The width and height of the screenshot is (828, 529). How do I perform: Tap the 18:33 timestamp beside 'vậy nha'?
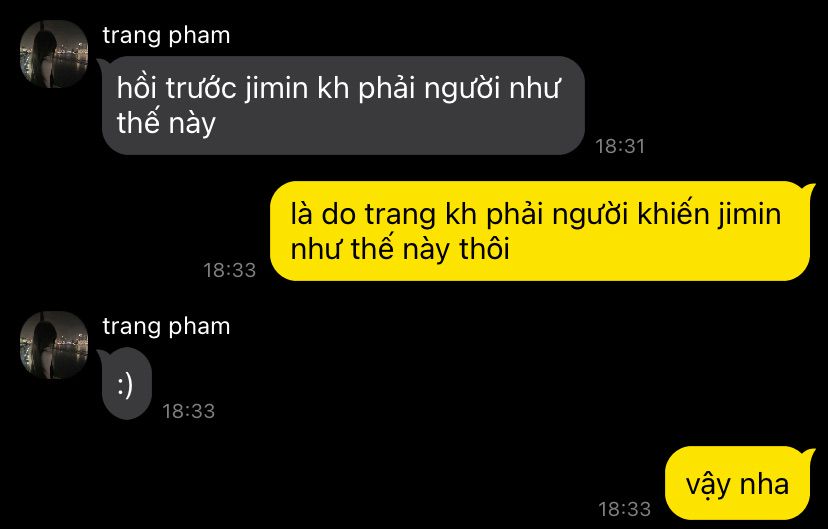click(x=624, y=509)
